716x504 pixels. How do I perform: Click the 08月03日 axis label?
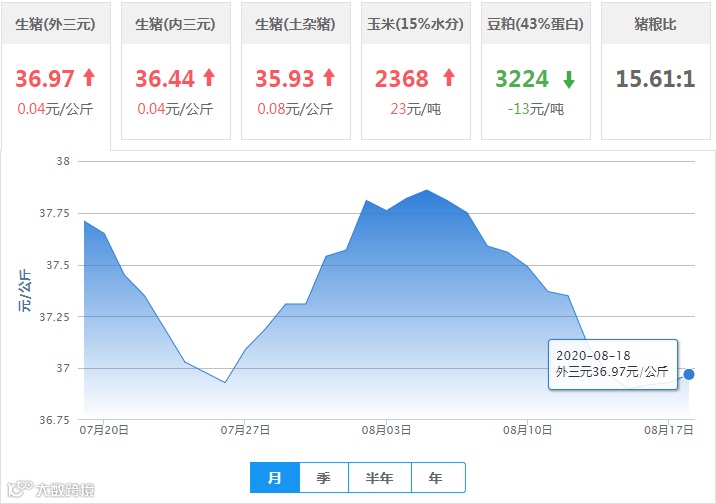pos(386,430)
